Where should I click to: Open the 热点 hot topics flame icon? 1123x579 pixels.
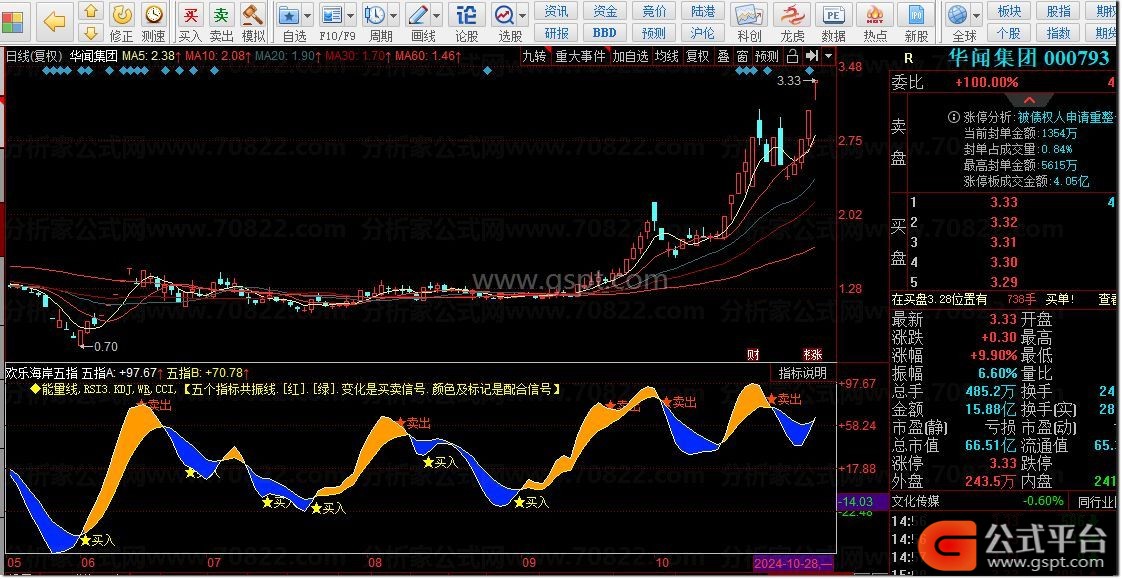874,21
